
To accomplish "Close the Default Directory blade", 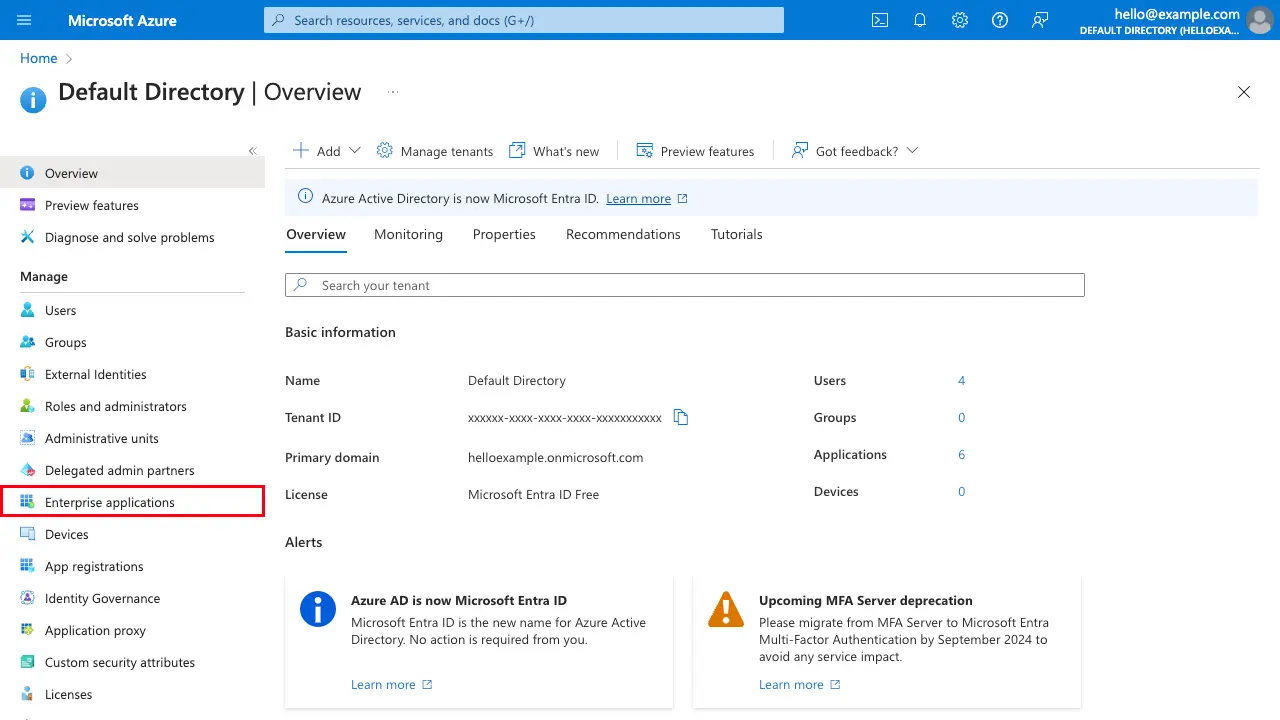I will click(1244, 92).
